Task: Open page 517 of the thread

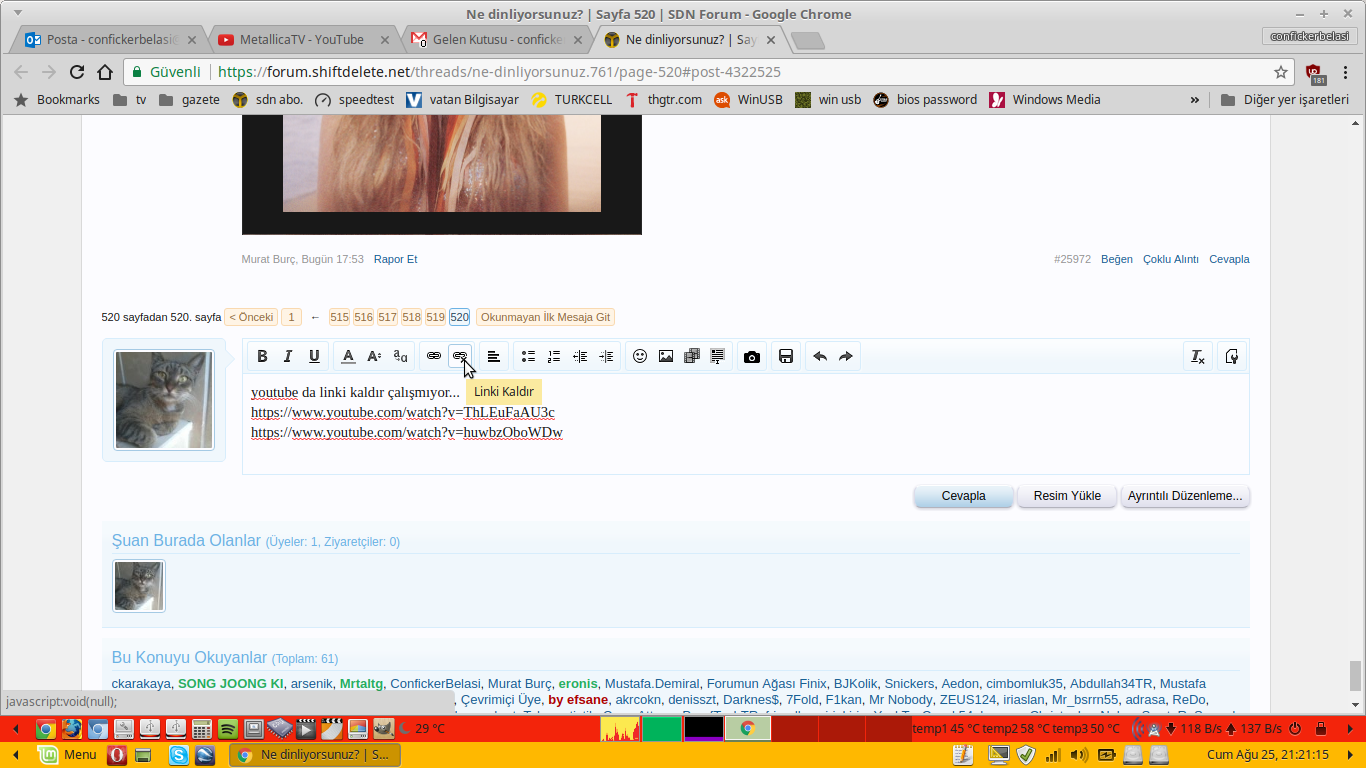Action: 387,317
